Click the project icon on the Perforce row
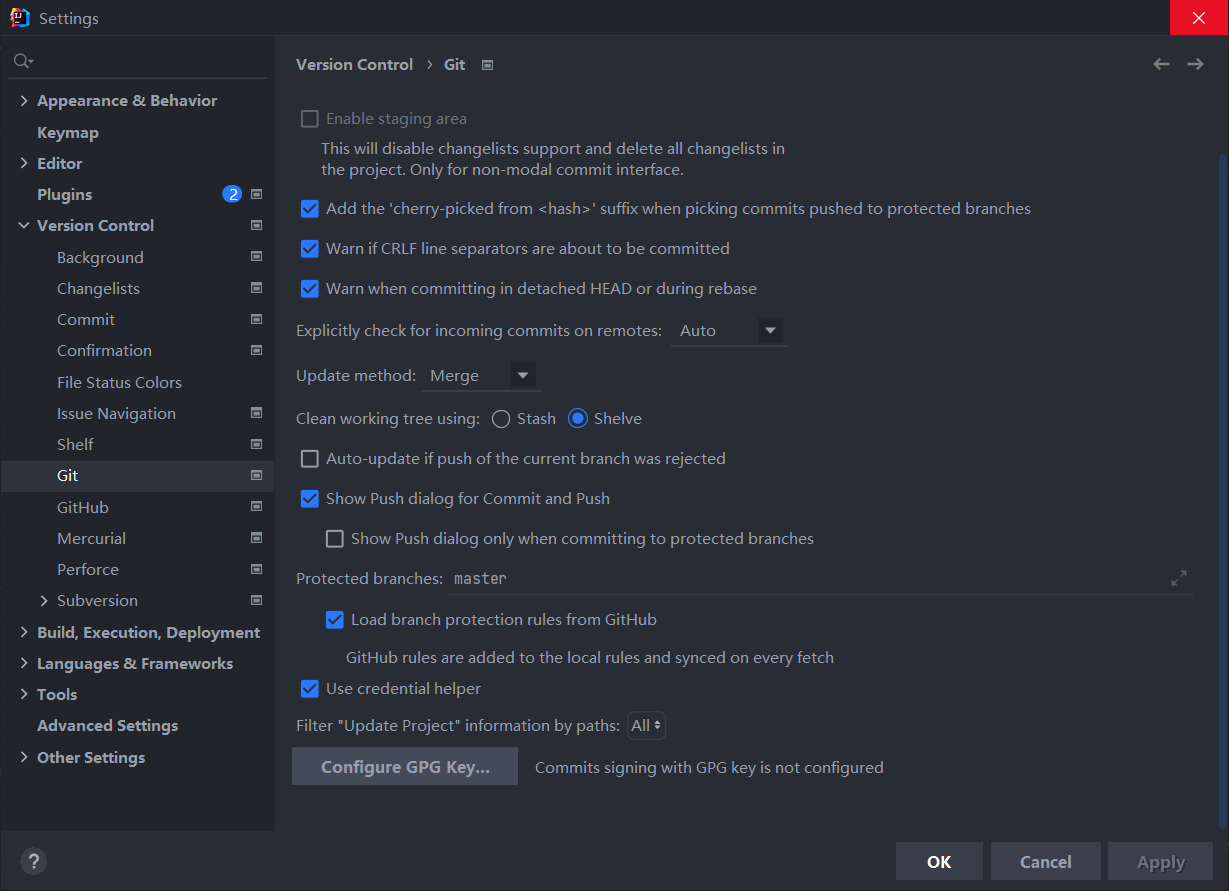 (256, 569)
